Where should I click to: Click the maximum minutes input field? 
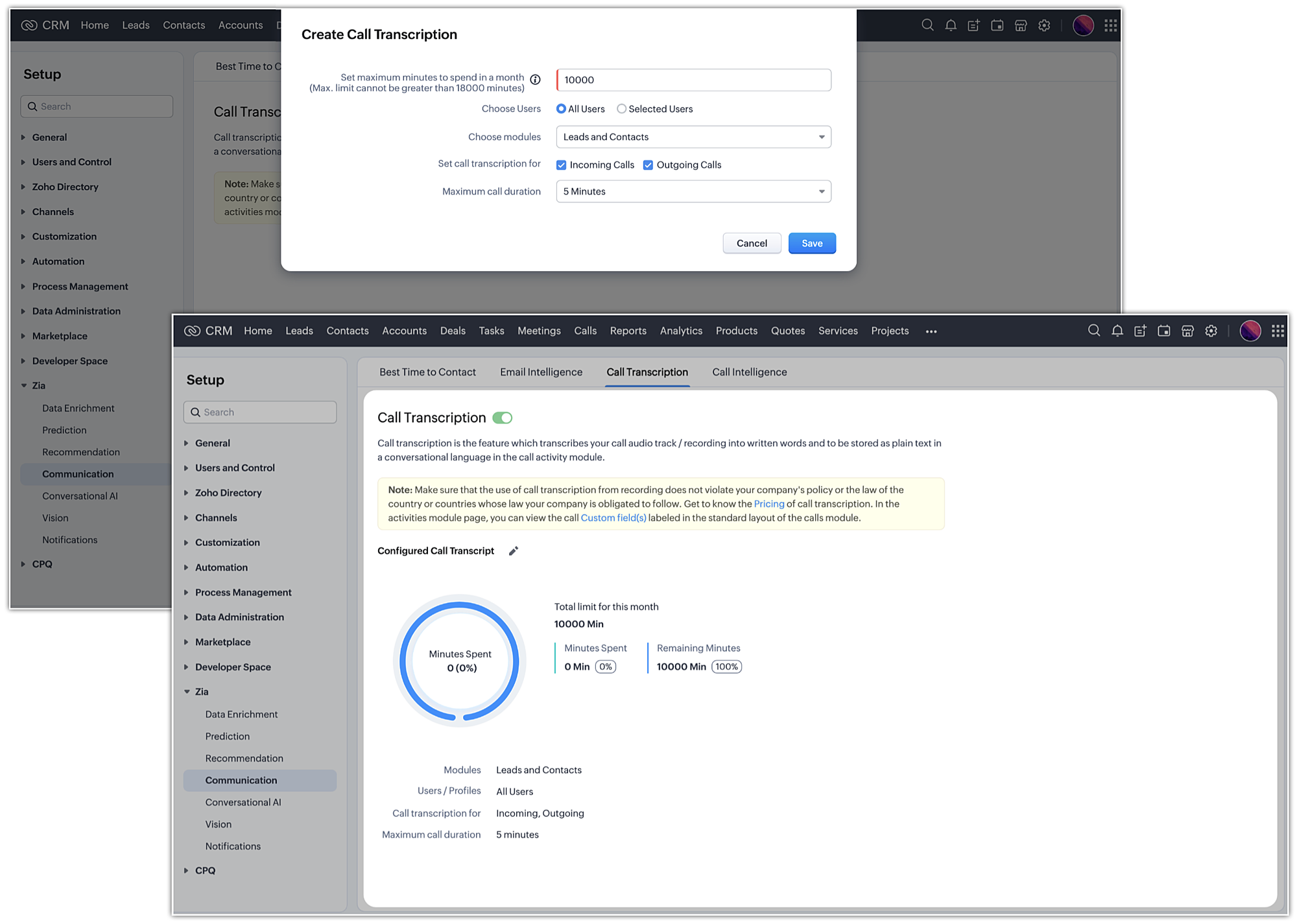[693, 80]
